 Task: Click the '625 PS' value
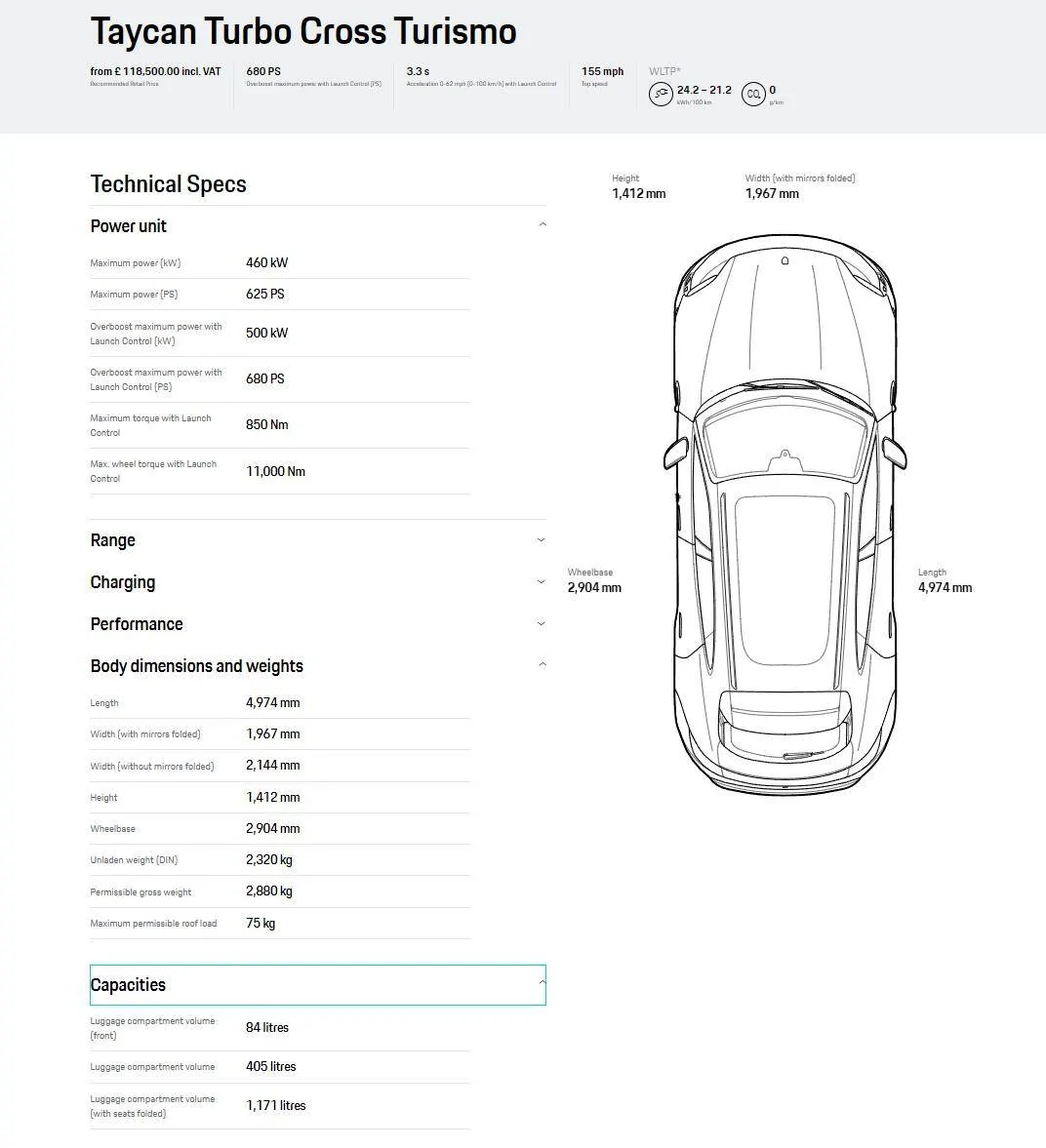(264, 294)
